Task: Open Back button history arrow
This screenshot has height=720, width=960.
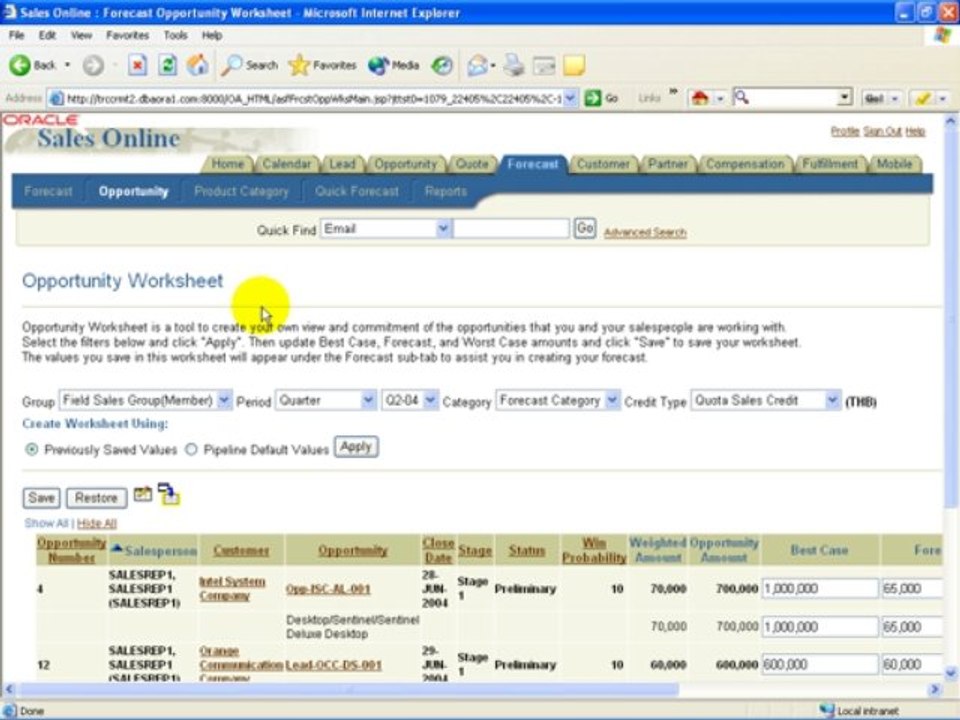Action: (67, 65)
